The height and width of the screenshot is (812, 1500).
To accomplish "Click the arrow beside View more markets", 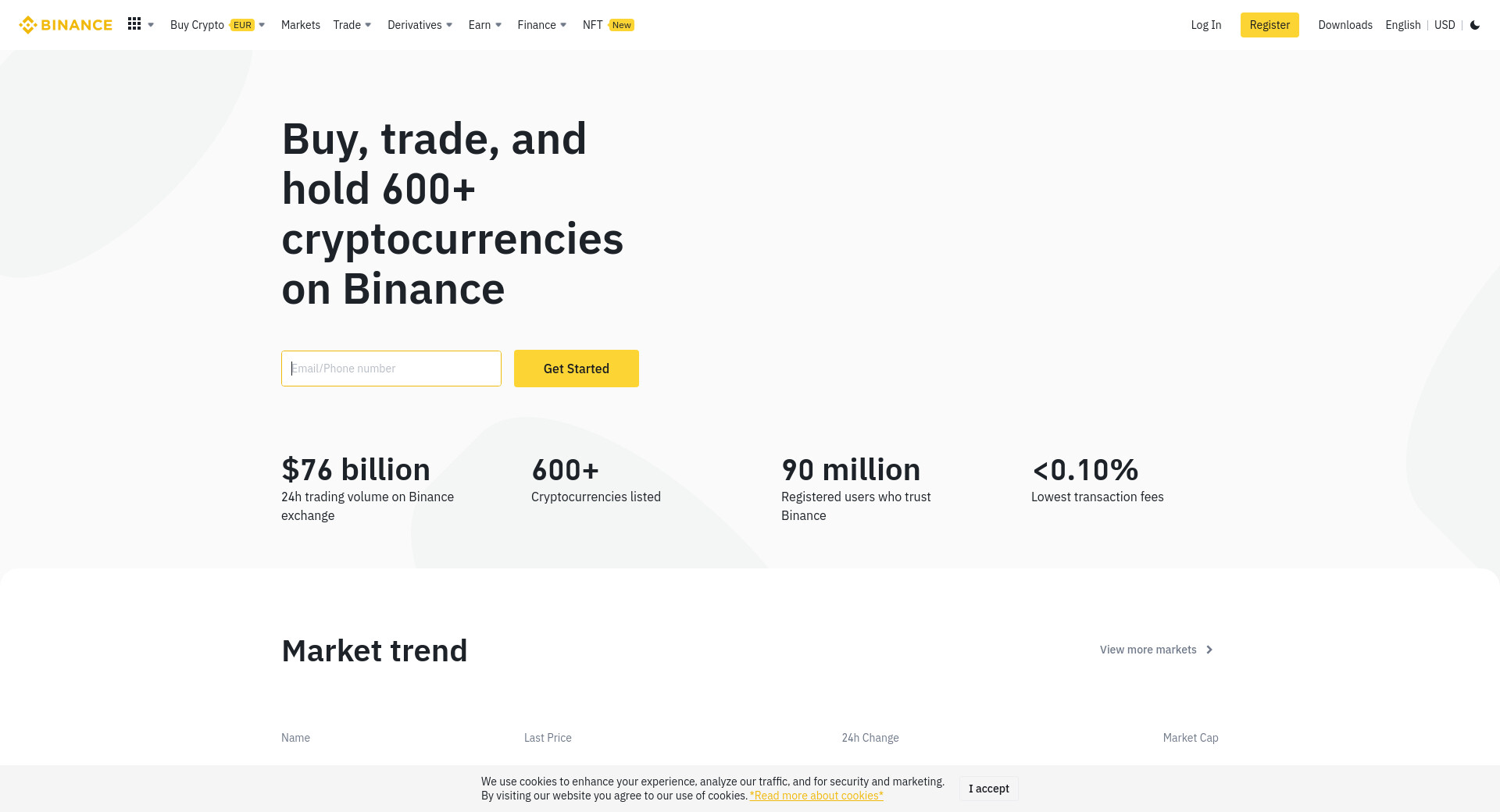I will pyautogui.click(x=1209, y=650).
